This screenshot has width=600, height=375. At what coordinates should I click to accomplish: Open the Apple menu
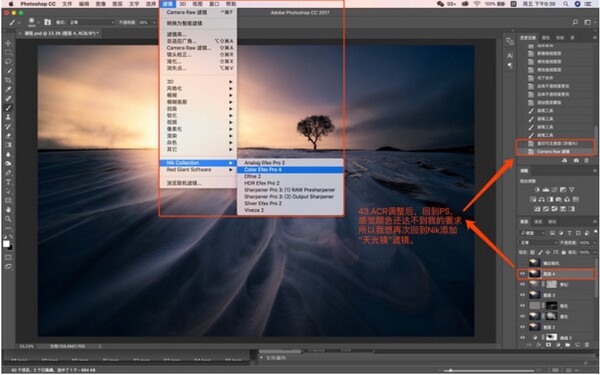tap(11, 4)
